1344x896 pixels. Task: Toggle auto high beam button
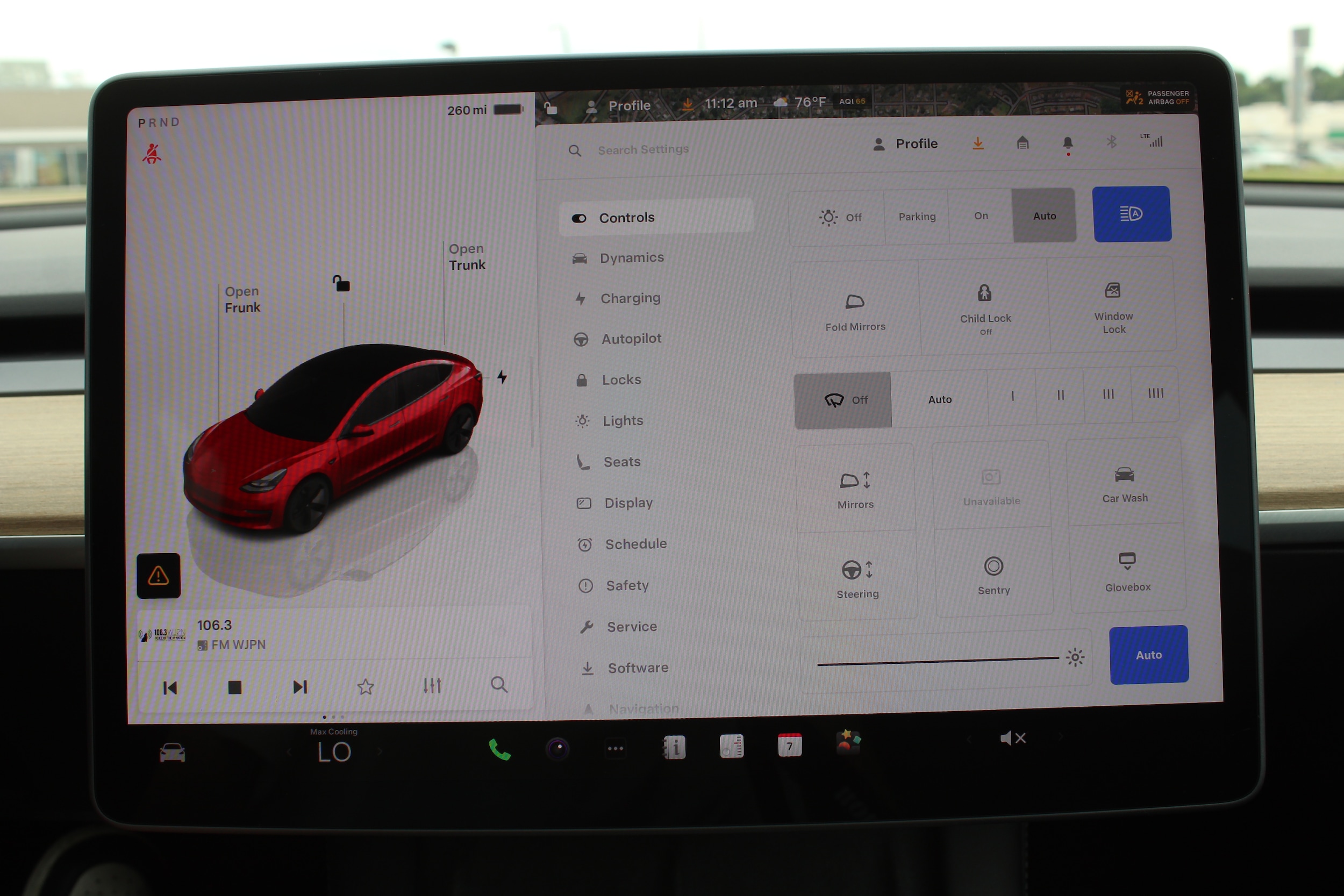(1132, 214)
